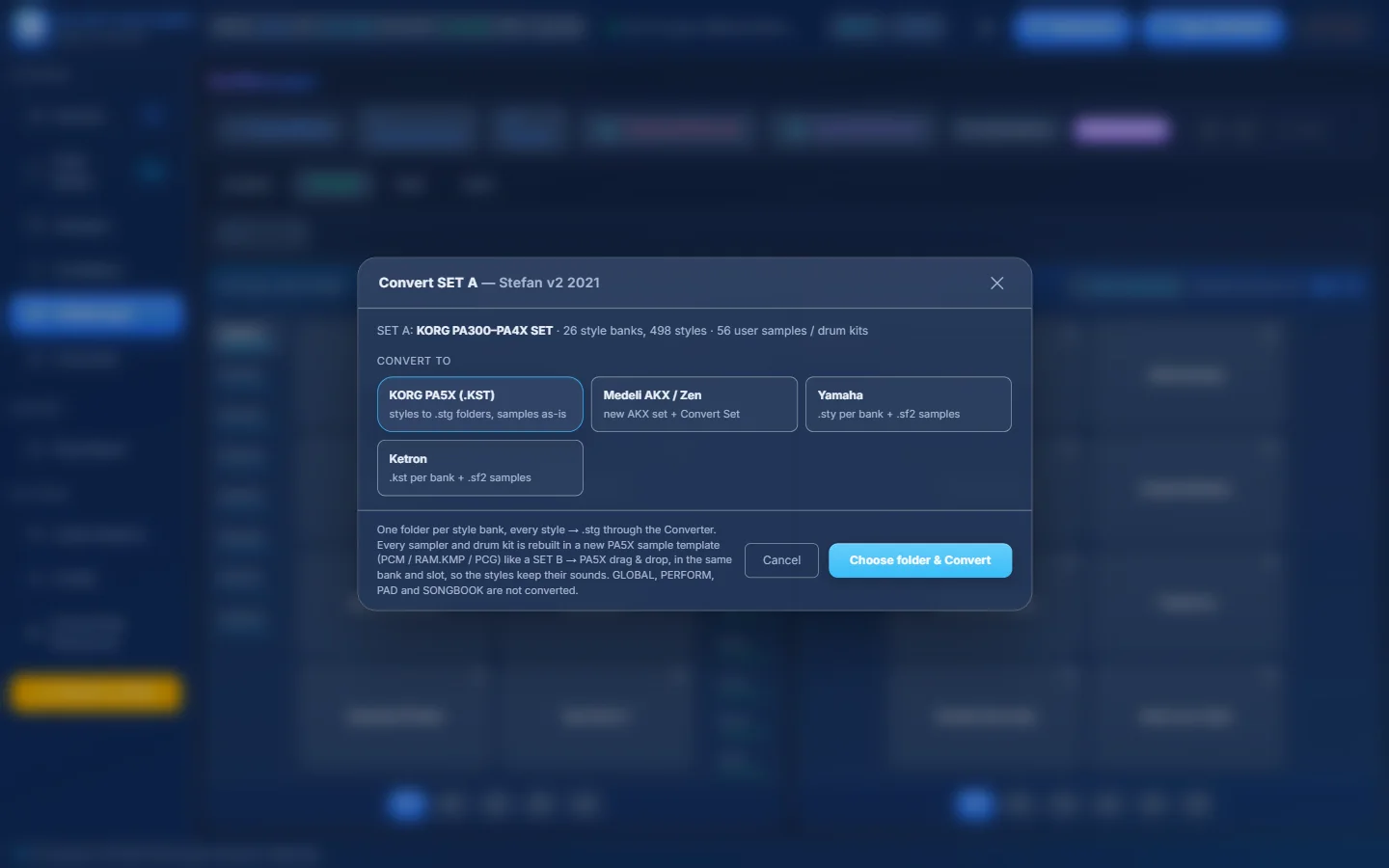Viewport: 1389px width, 868px height.
Task: Click the "KORG PA300-PA4X SET" text
Action: point(484,331)
